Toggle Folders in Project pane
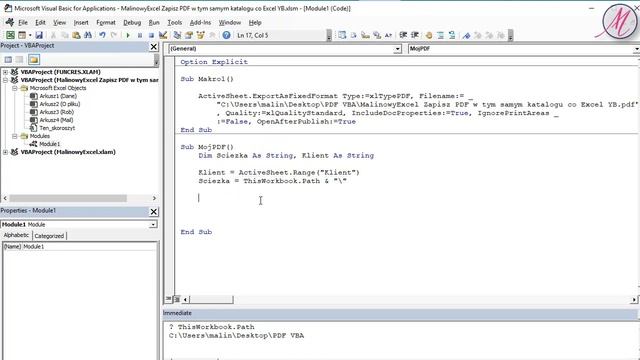640x360 pixels. [34, 60]
